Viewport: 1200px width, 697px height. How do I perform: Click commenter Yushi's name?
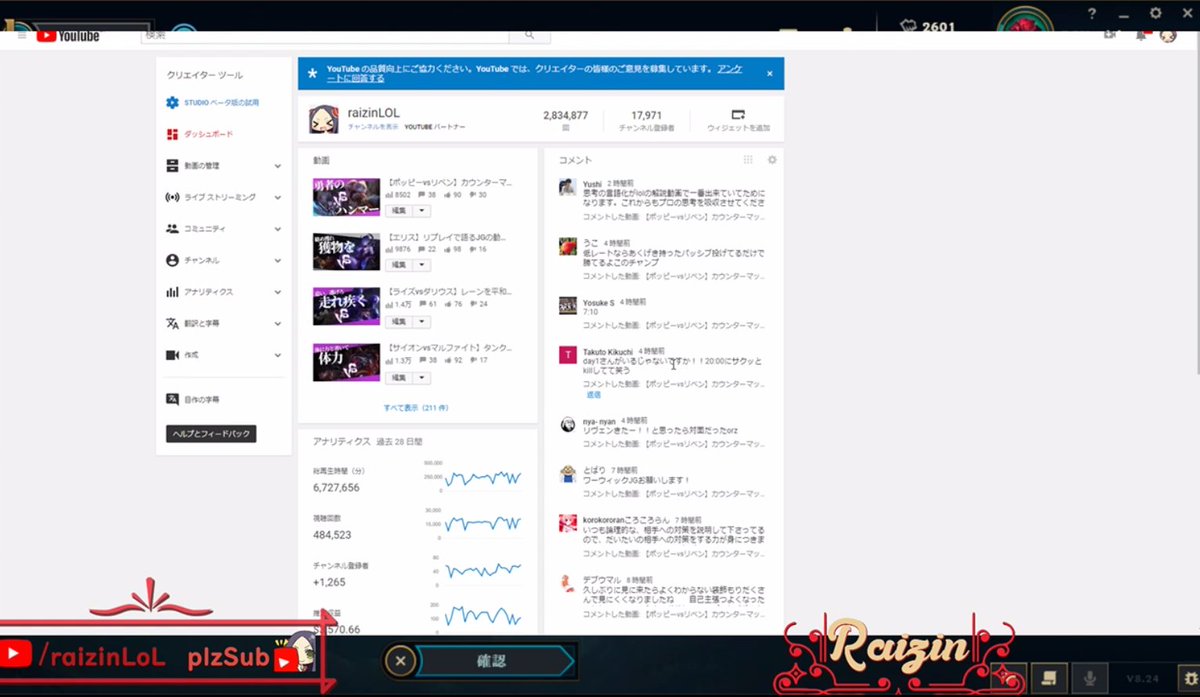click(x=592, y=184)
